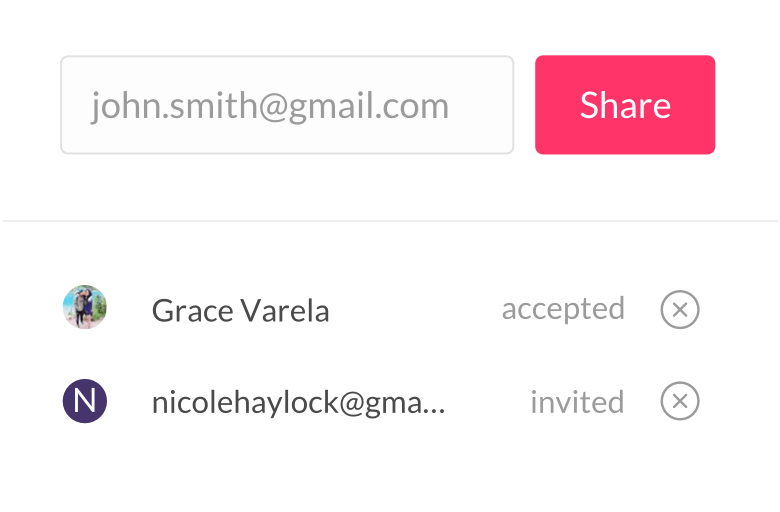
Task: Cancel the pending invite for nicolehaylock
Action: pyautogui.click(x=680, y=401)
